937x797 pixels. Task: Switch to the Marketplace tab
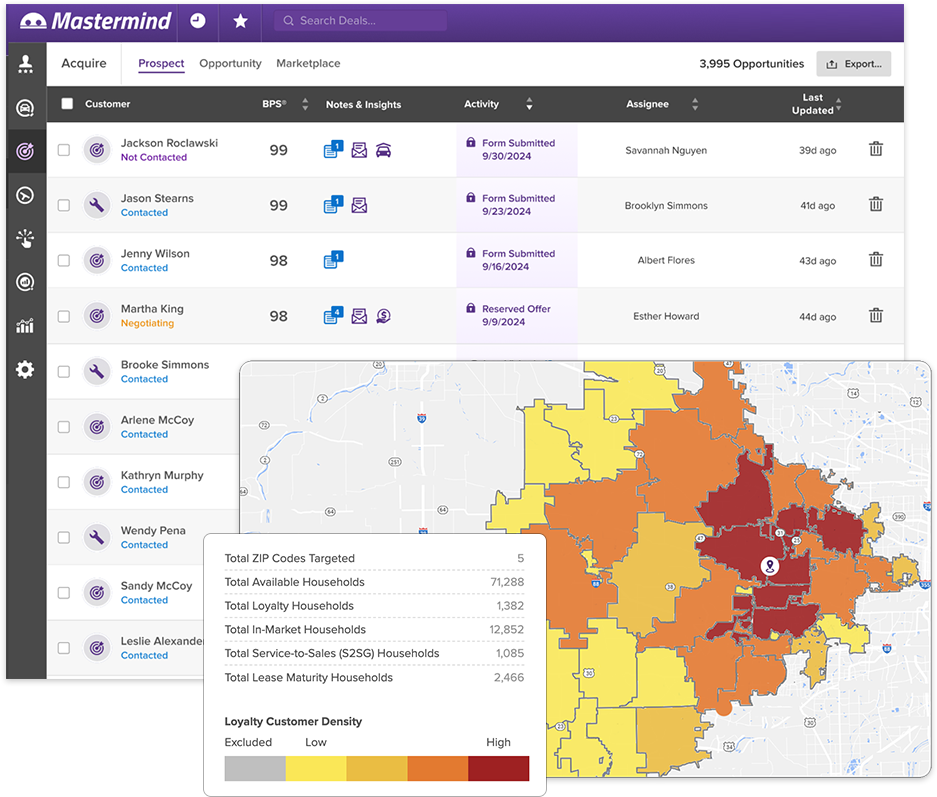307,63
